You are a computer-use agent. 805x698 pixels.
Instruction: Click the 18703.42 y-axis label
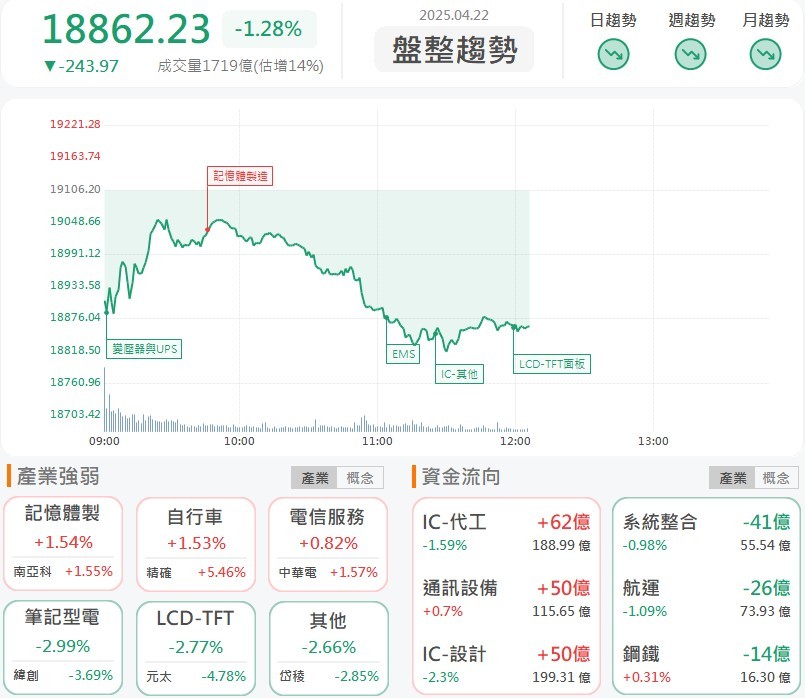pyautogui.click(x=75, y=414)
